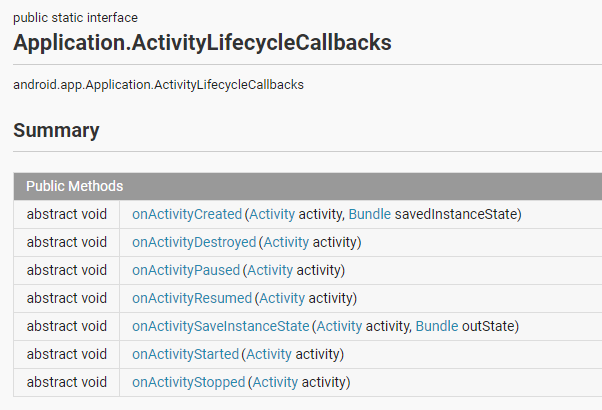The width and height of the screenshot is (602, 410).
Task: Open Bundle link before savedInstanceState parameter
Action: tap(370, 214)
